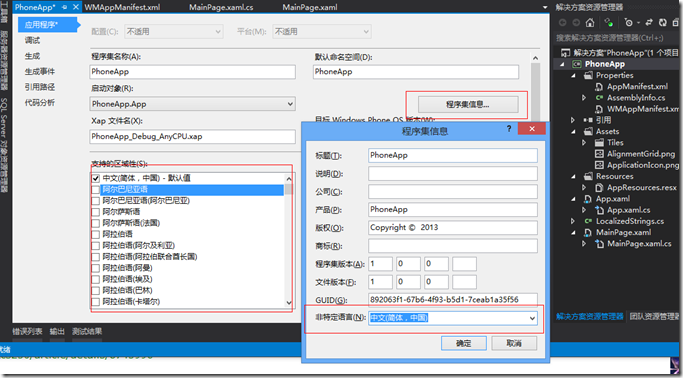This screenshot has width=683, height=378.
Task: Click the Forward arrow in Solution Explorer toolbar
Action: [576, 23]
